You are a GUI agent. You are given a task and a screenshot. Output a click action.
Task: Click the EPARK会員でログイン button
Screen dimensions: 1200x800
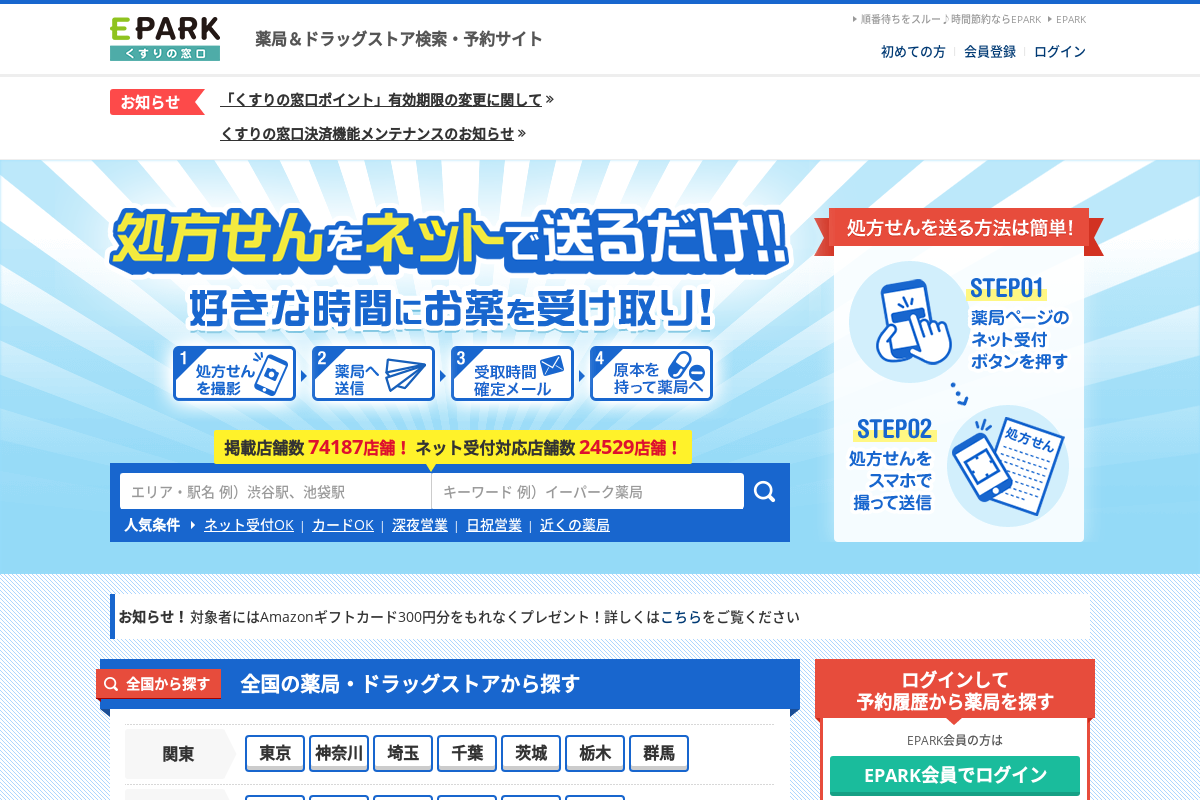(x=955, y=775)
